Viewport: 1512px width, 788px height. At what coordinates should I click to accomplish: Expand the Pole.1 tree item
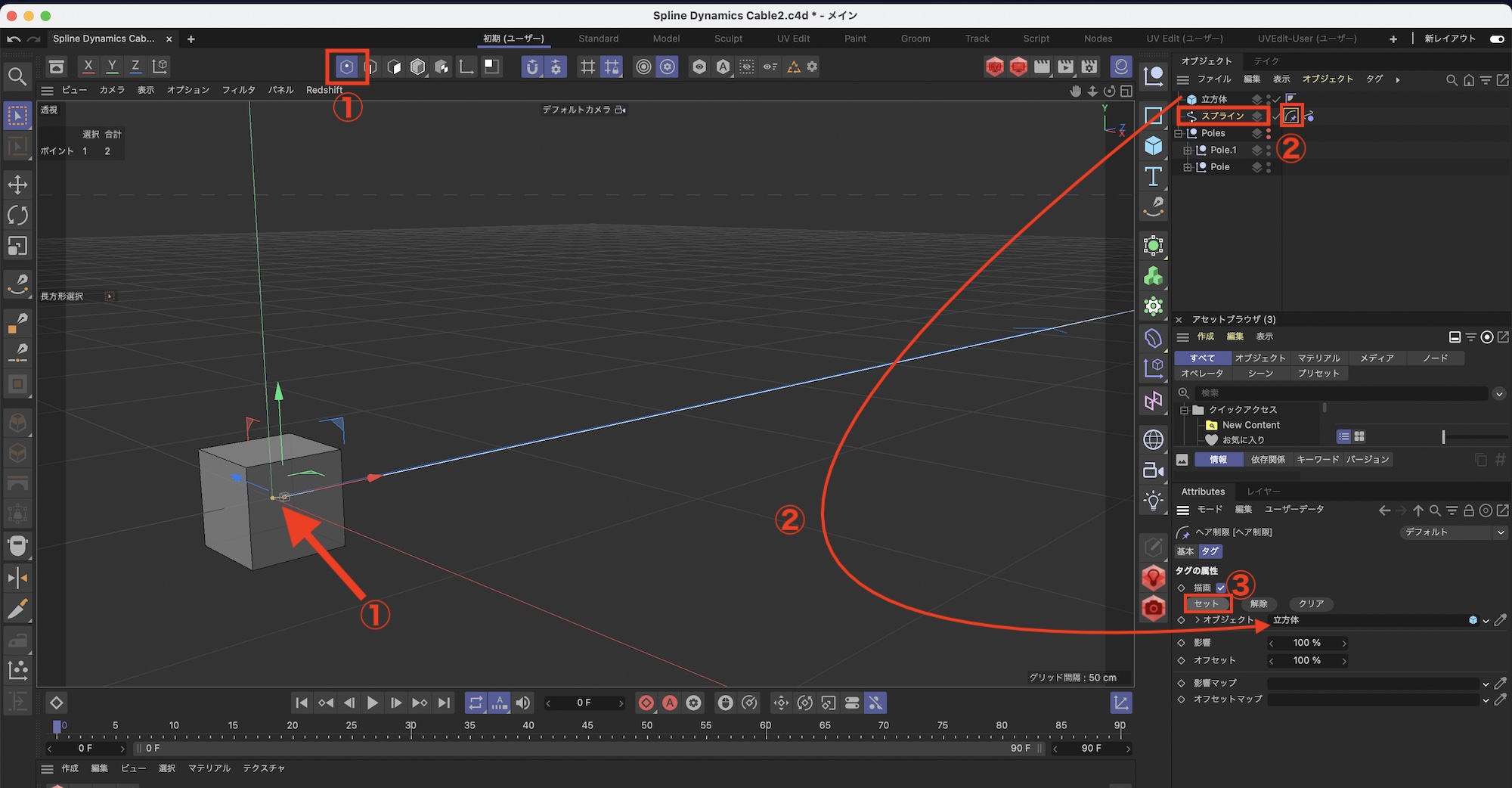(x=1188, y=150)
